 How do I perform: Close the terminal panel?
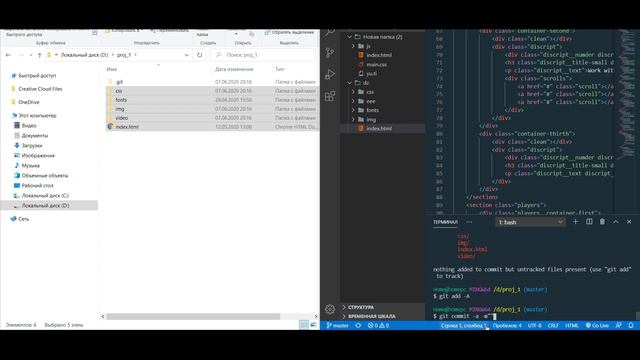629,222
